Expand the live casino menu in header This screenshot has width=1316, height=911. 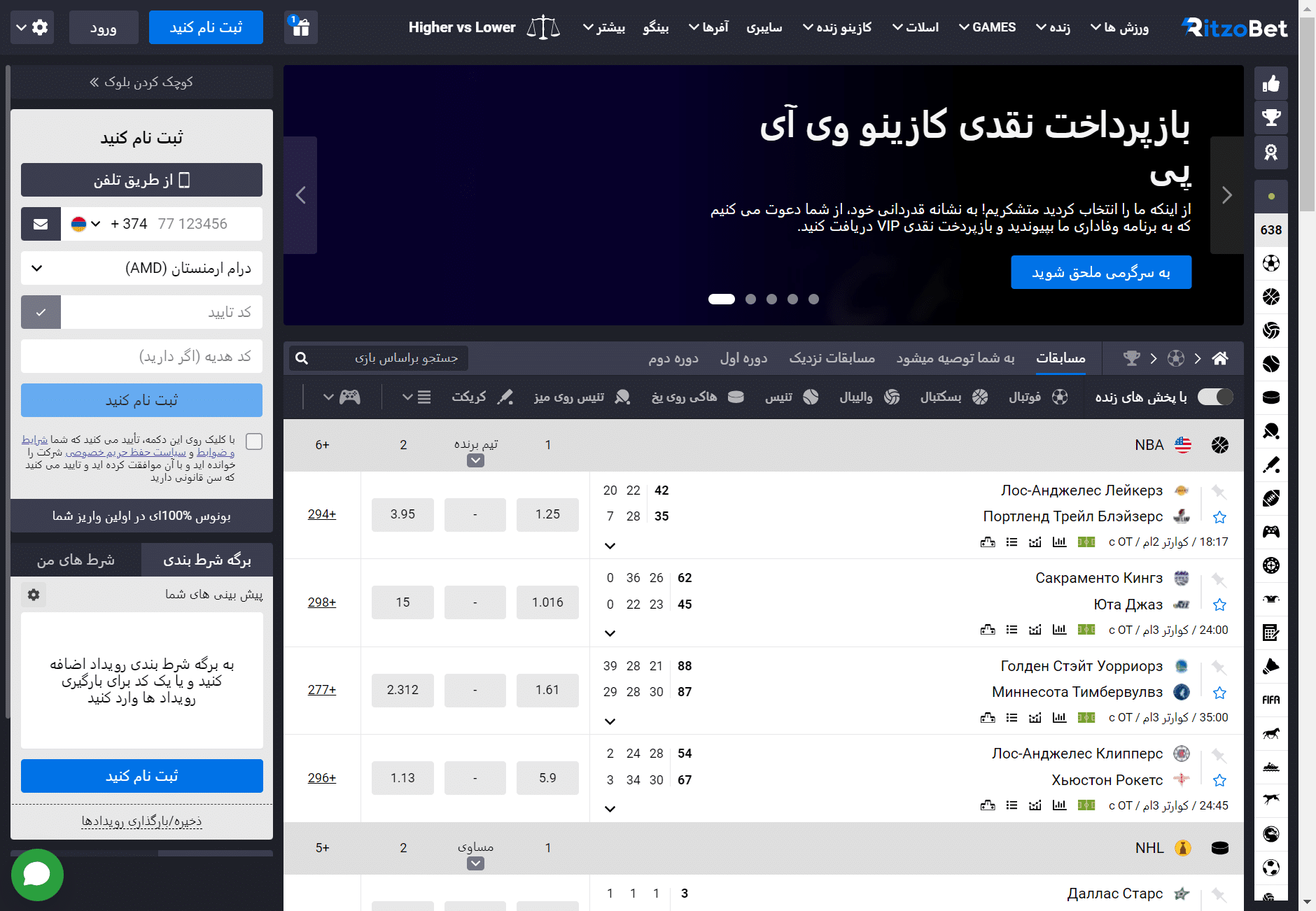(837, 27)
